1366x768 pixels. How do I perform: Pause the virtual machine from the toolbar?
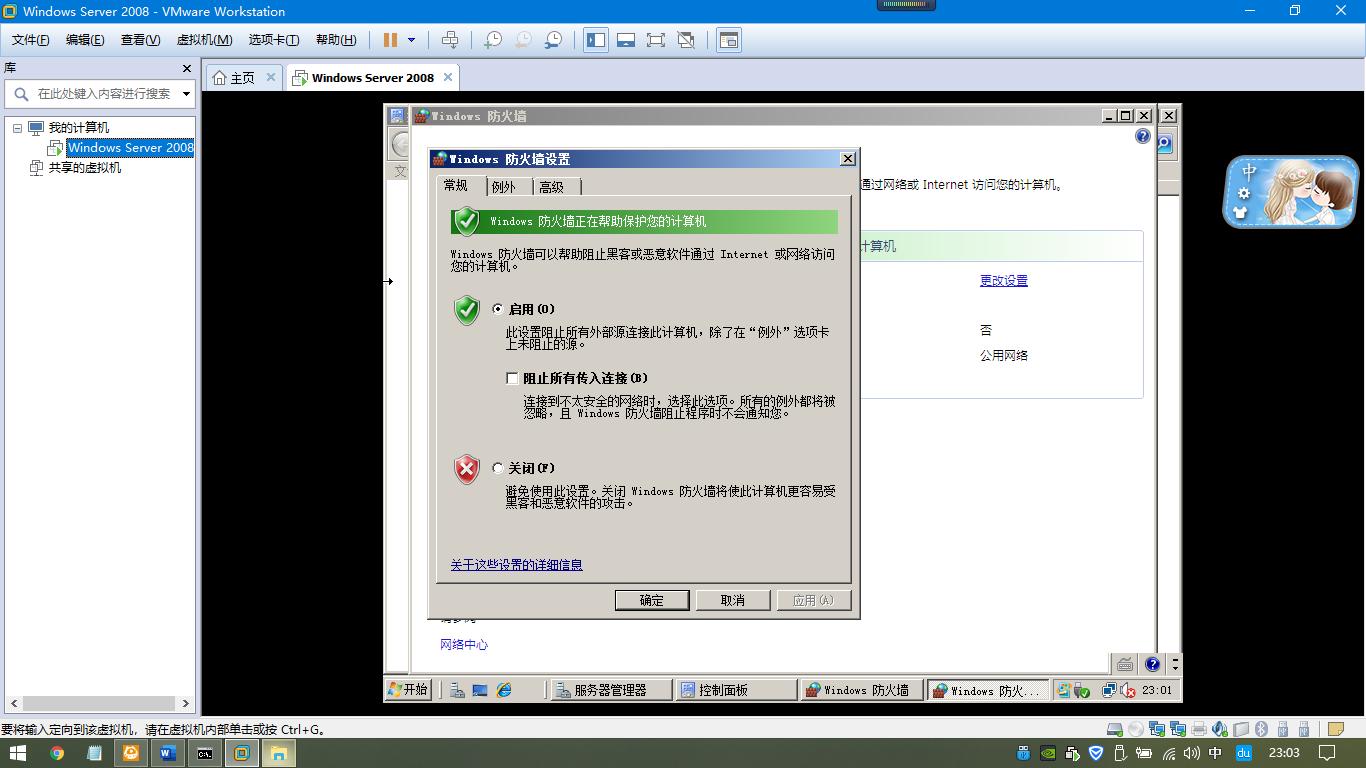coord(390,40)
